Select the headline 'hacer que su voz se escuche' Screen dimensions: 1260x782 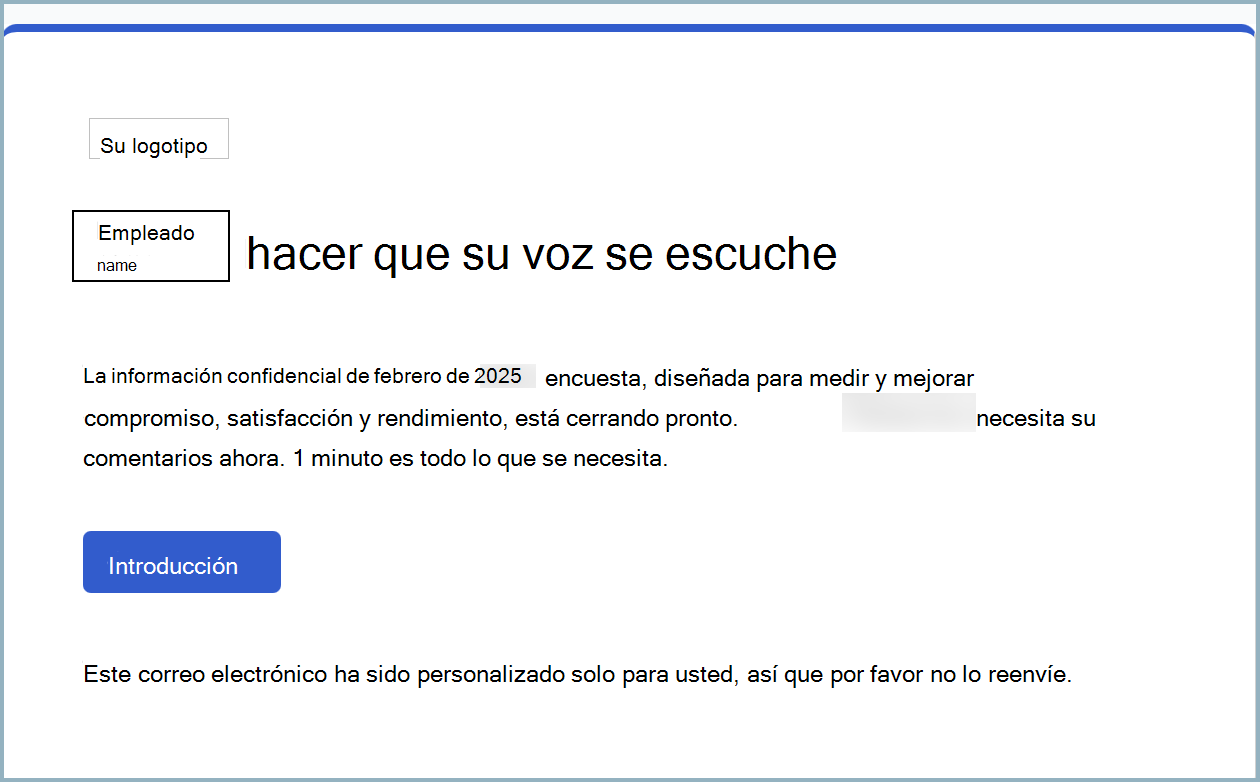click(x=540, y=254)
